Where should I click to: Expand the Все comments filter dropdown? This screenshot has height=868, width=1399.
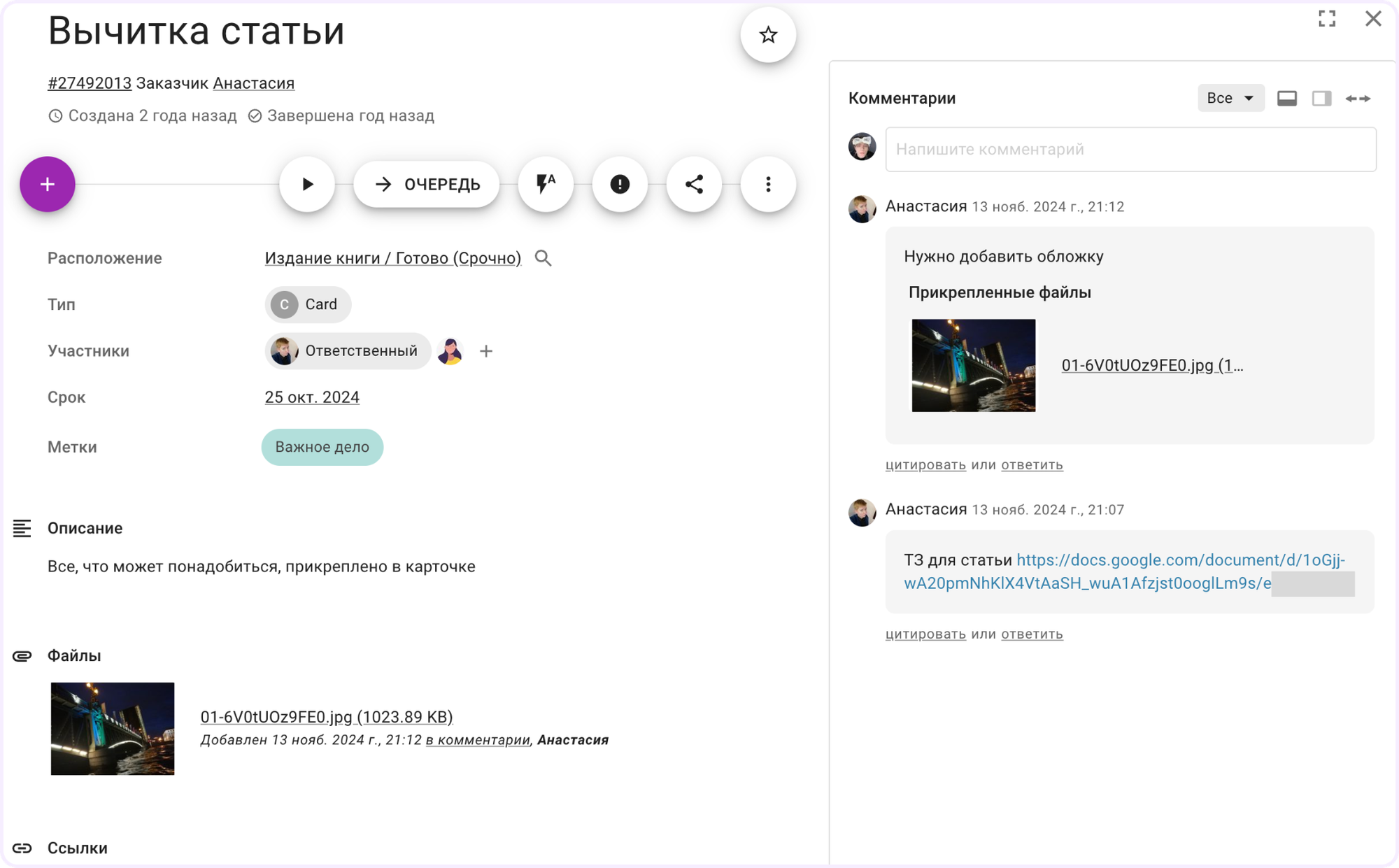pos(1230,99)
